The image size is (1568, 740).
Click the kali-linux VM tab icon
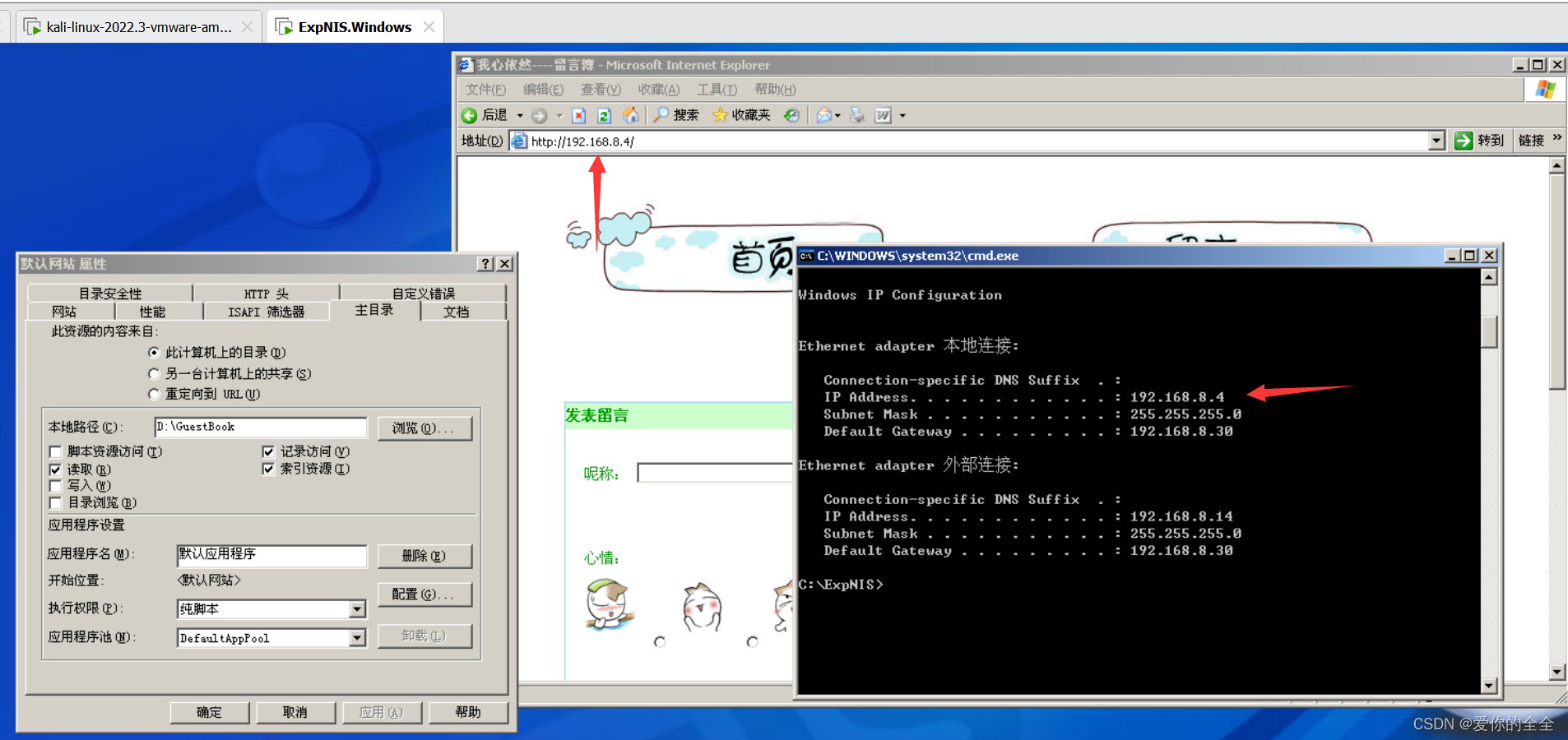(x=33, y=27)
